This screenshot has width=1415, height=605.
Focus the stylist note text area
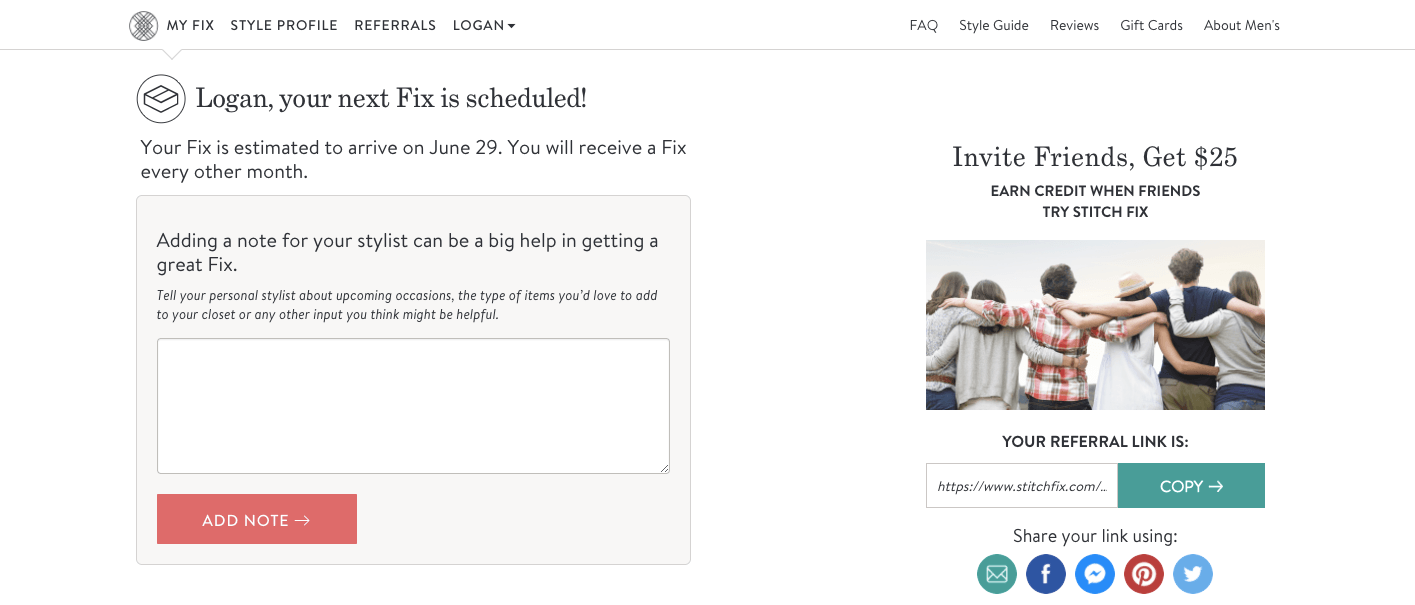413,406
